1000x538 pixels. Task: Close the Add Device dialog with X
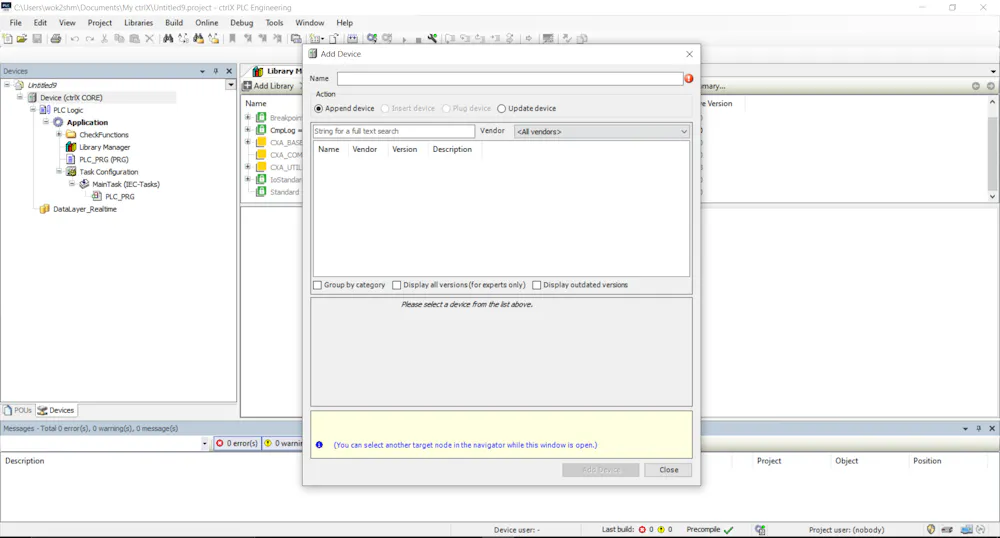pyautogui.click(x=689, y=54)
